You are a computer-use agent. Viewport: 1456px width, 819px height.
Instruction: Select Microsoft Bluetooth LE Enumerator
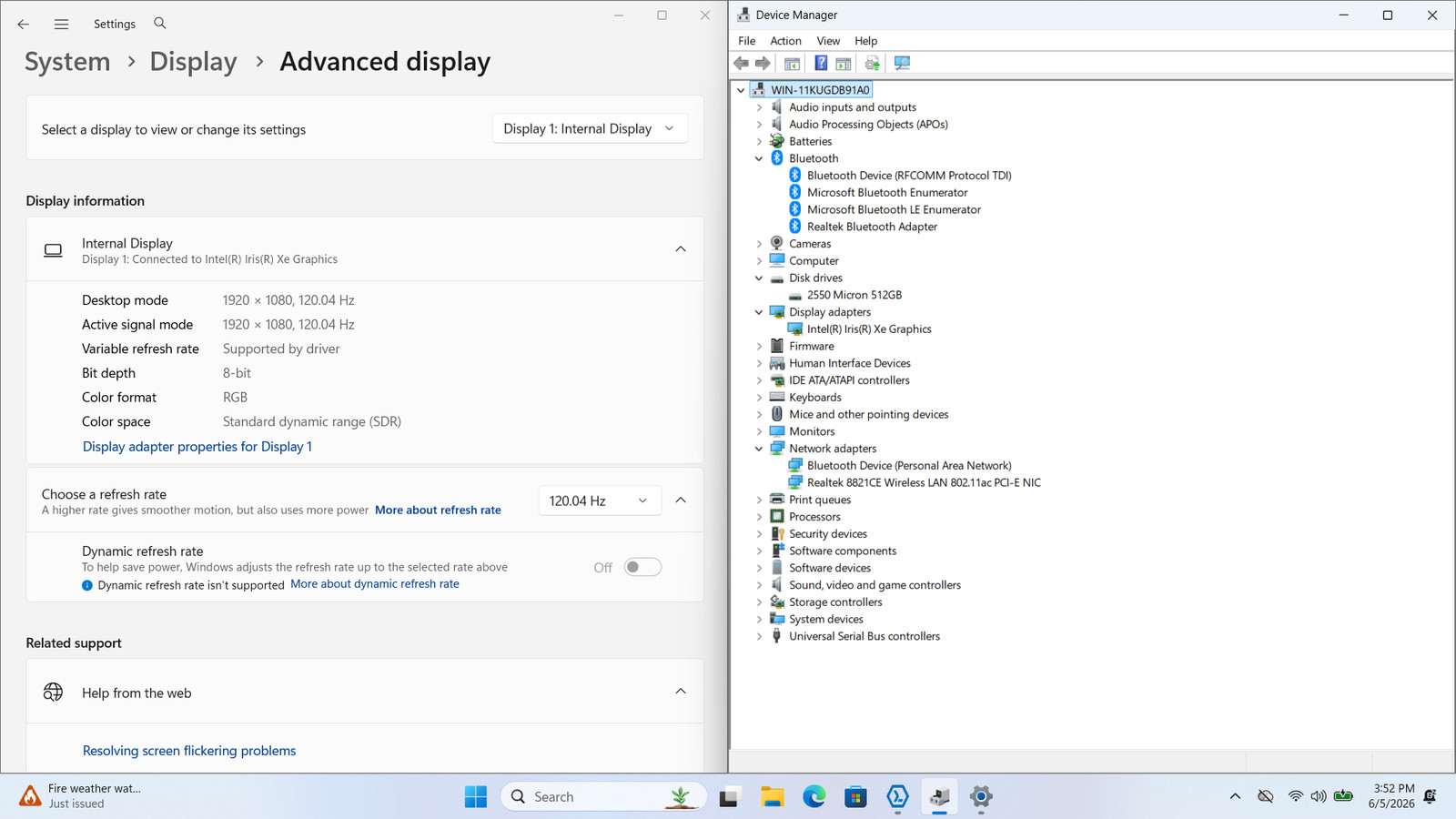[x=894, y=209]
